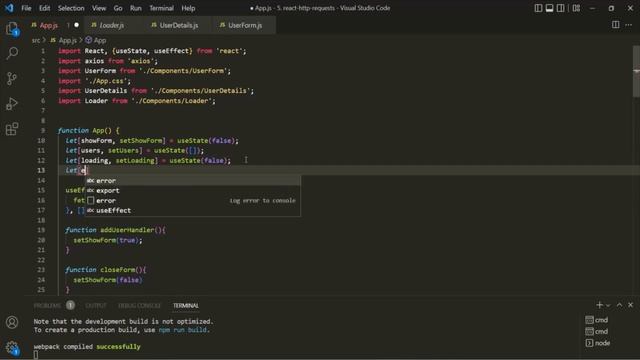
Task: Click line number 23 in the gutter
Action: click(41, 270)
